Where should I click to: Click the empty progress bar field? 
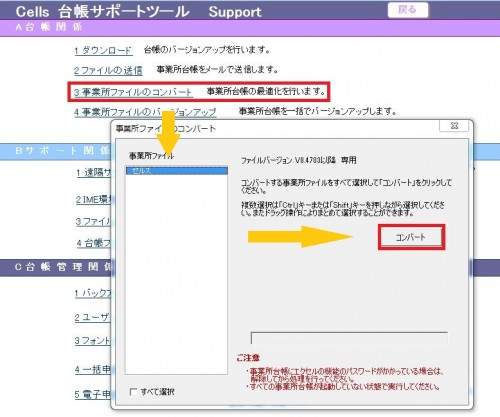349,338
